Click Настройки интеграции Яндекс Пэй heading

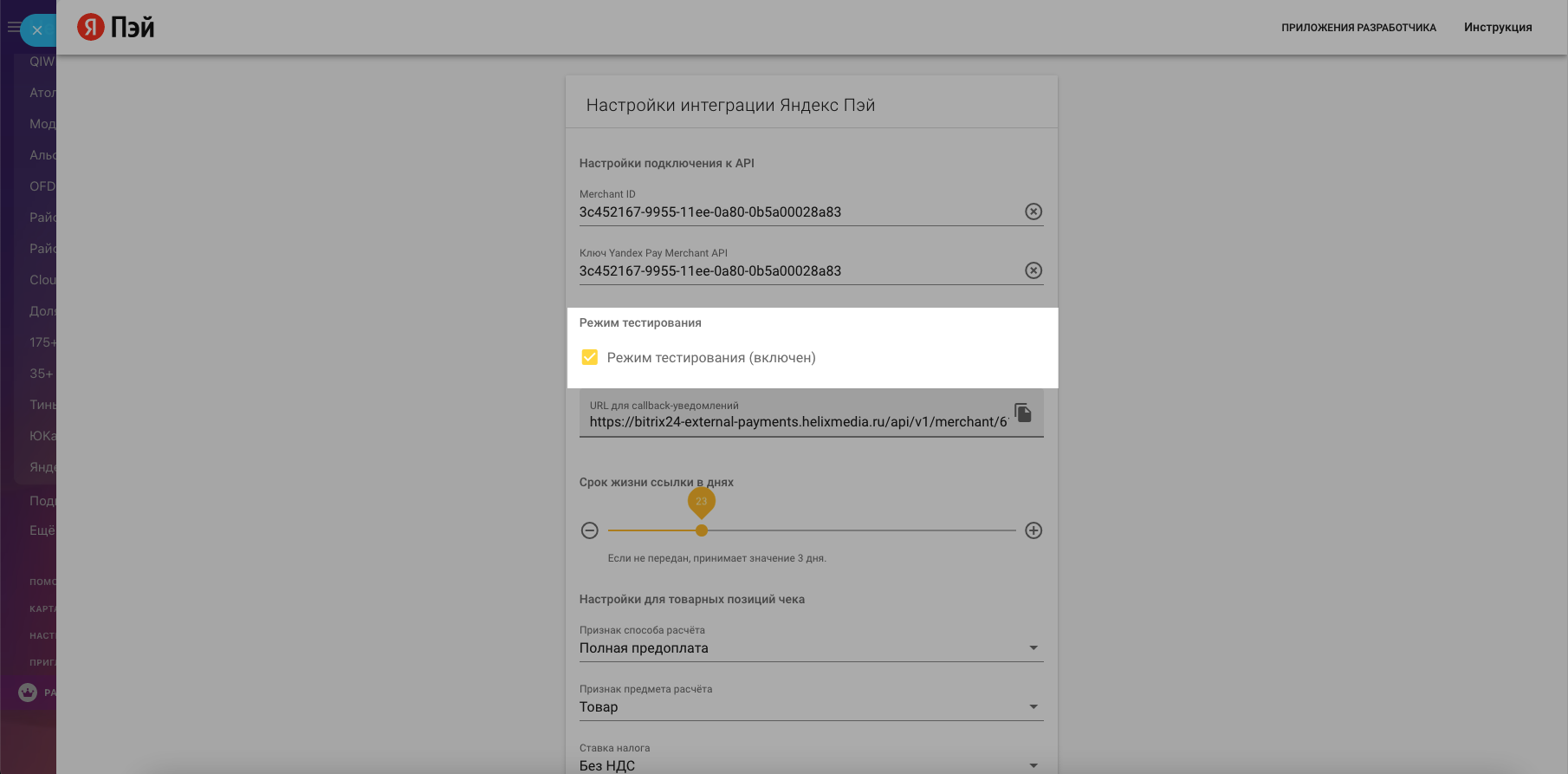[x=730, y=105]
